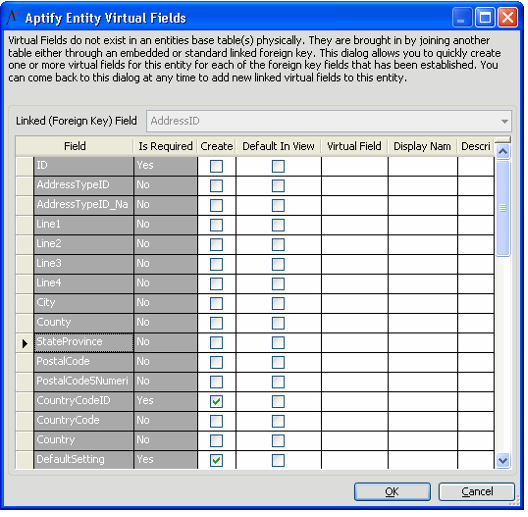Image resolution: width=528 pixels, height=517 pixels.
Task: Select the PostalCode field cell
Action: click(x=84, y=362)
